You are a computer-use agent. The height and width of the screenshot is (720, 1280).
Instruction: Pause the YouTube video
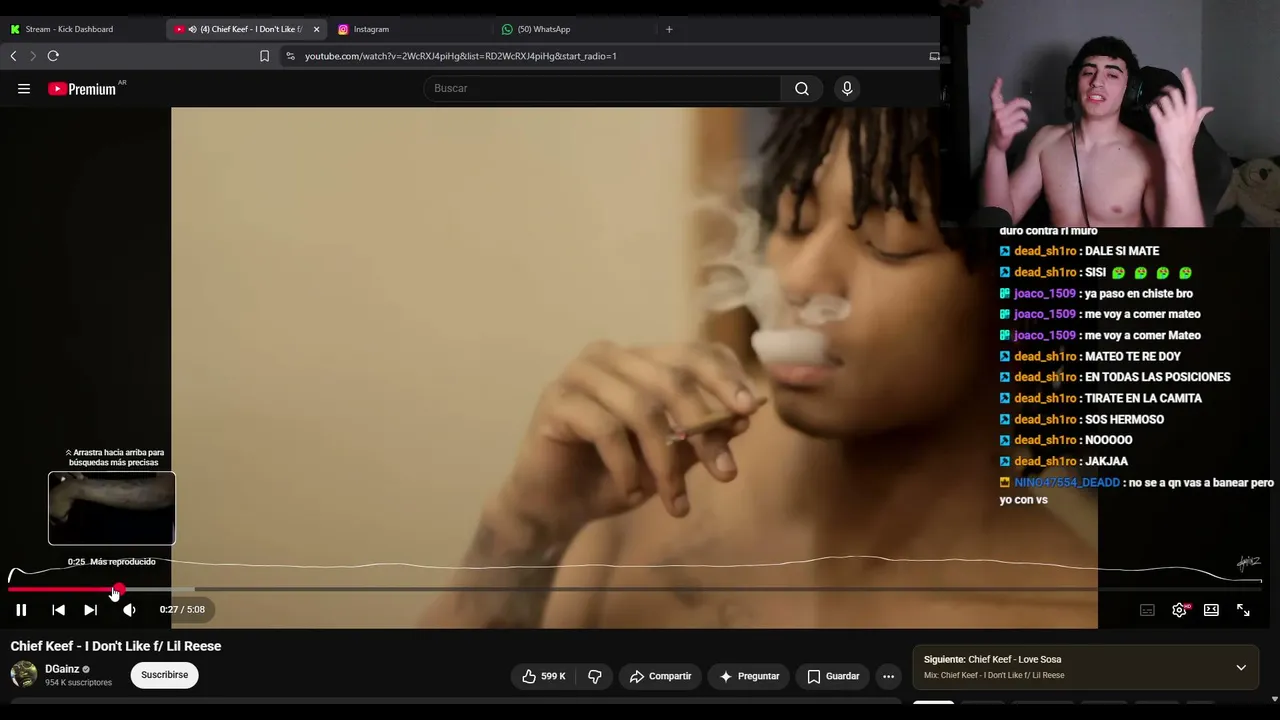point(21,610)
